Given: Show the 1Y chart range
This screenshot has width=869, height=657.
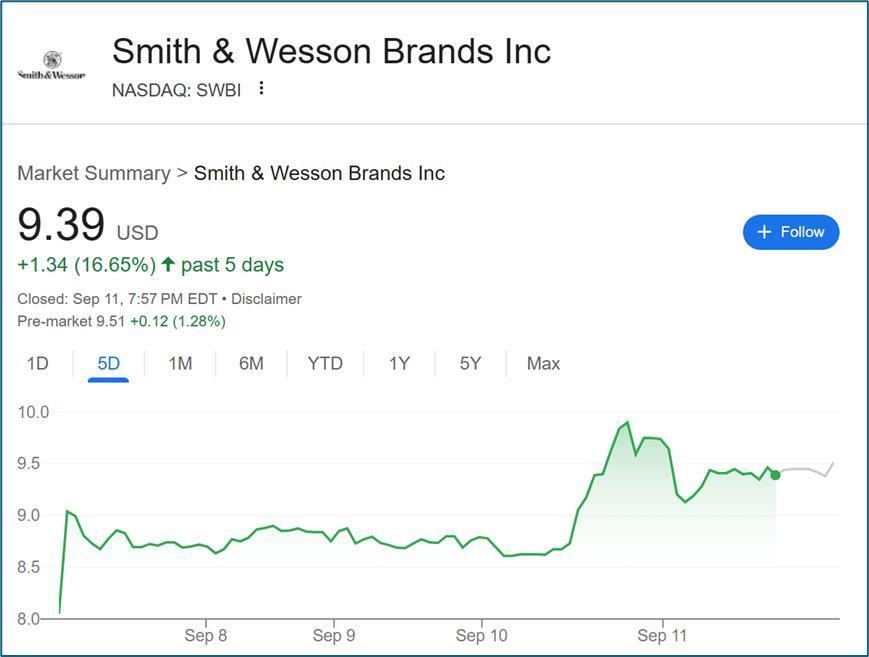Looking at the screenshot, I should pos(399,364).
